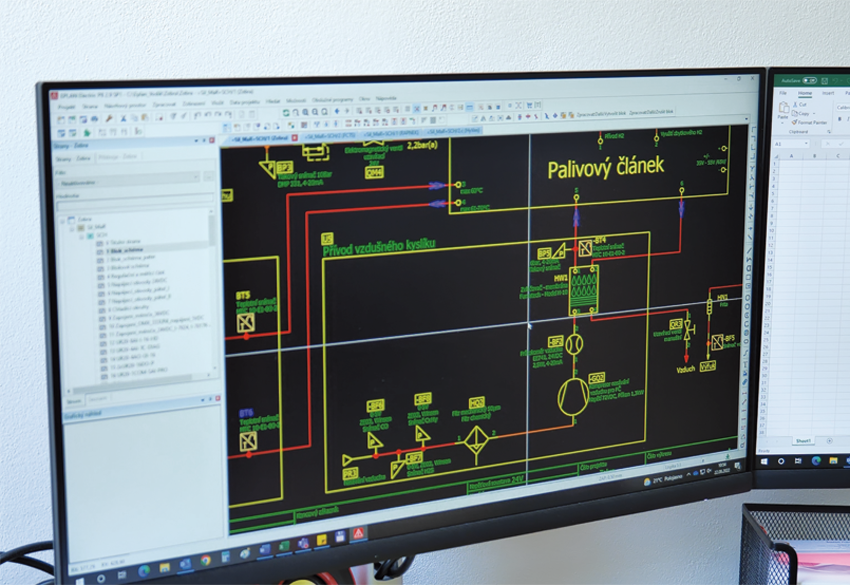Show hidden system tray icons chevron
Viewport: 850px width, 585px height.
click(x=688, y=475)
